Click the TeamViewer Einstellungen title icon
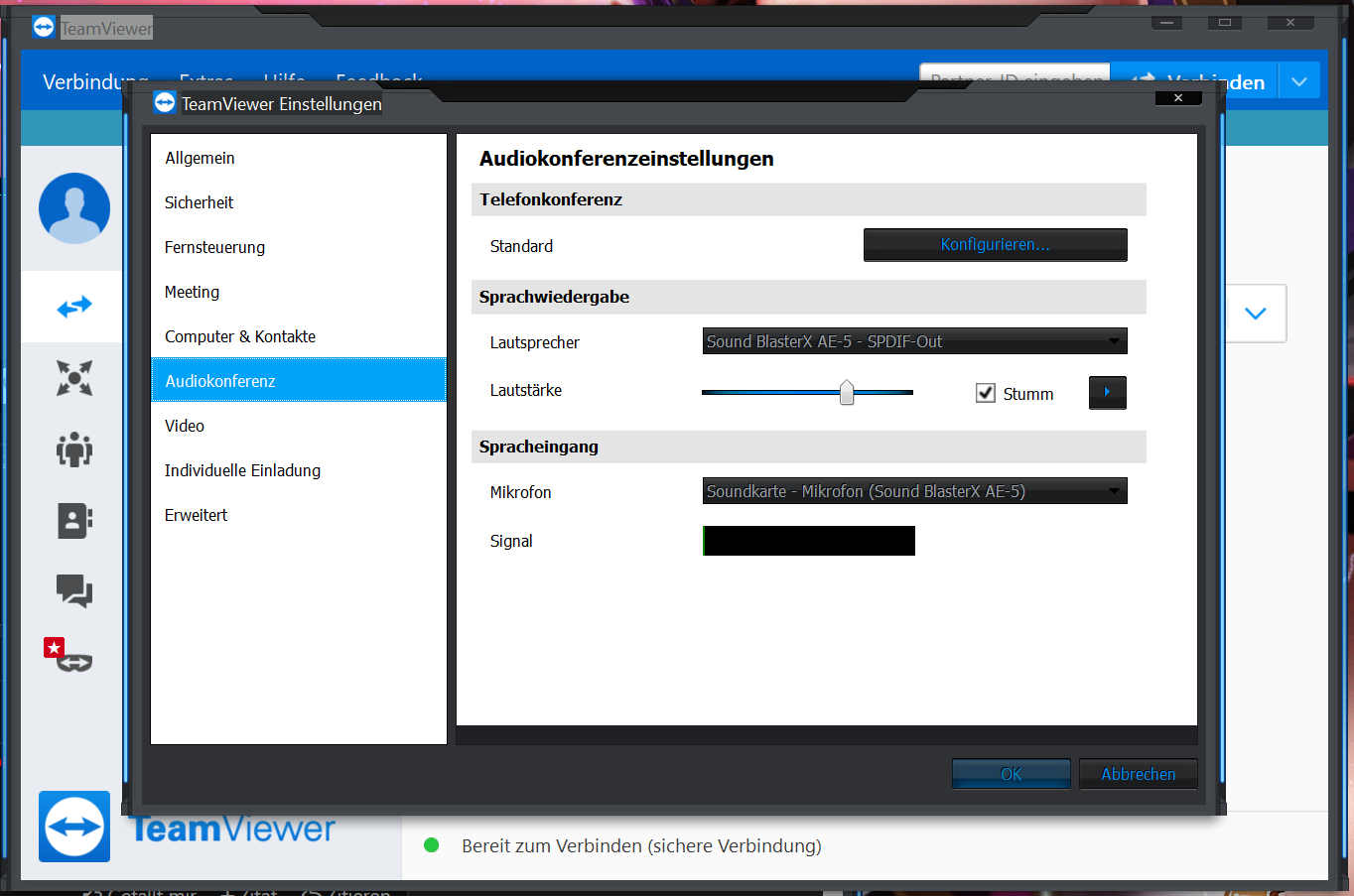Screen dimensions: 1354x896 [x=165, y=103]
